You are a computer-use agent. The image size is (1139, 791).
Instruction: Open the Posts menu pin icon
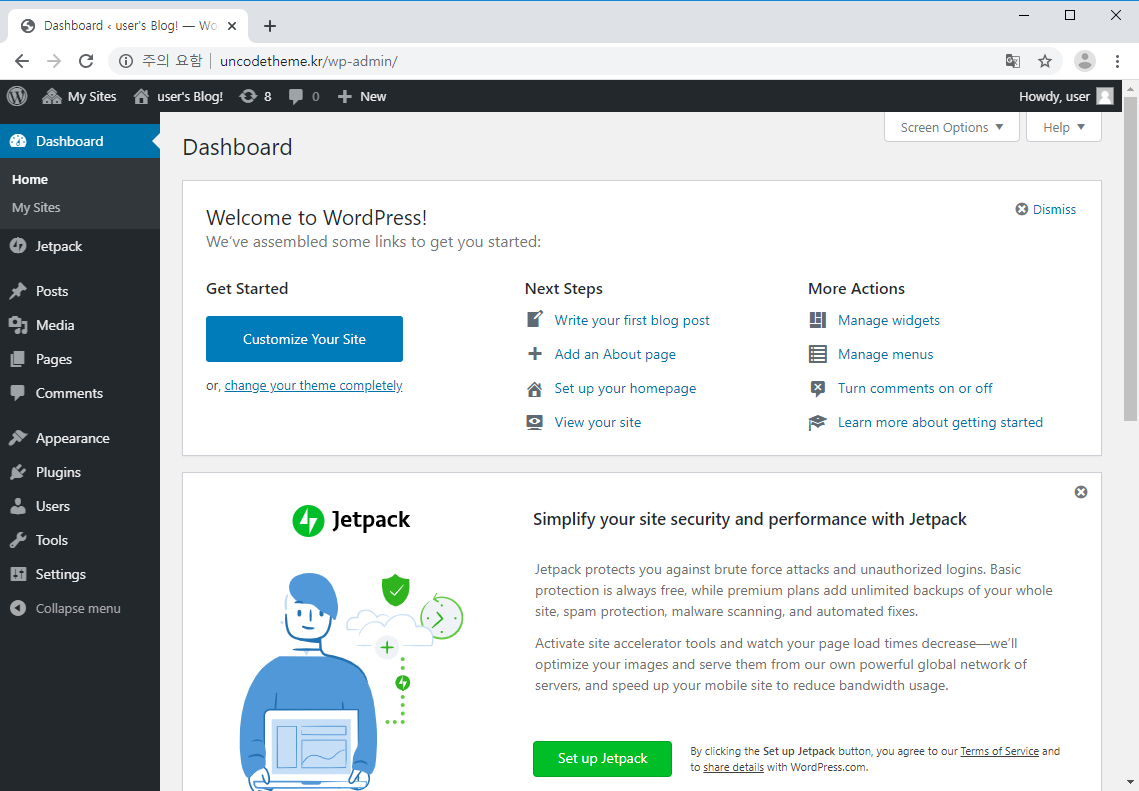[18, 291]
